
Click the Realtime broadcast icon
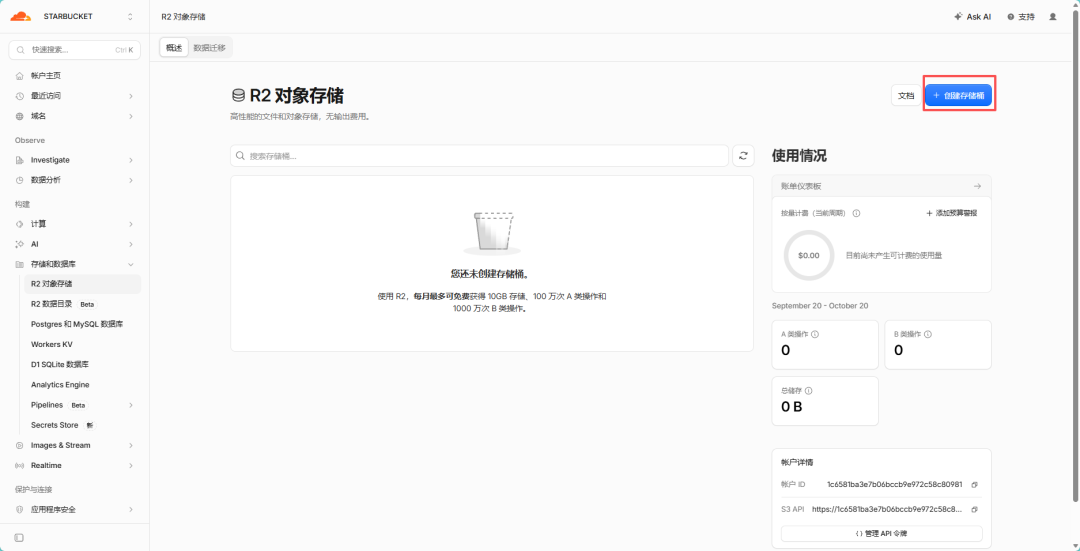click(x=19, y=466)
